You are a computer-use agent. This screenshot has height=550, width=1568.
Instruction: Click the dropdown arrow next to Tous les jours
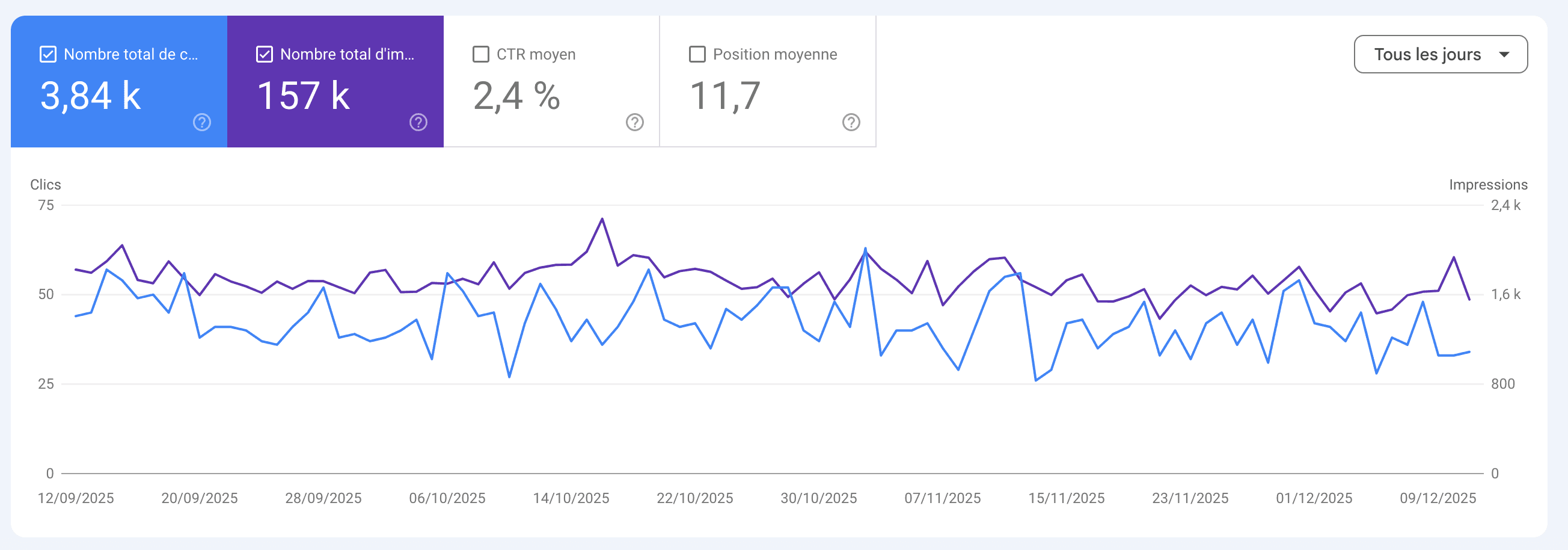coord(1505,54)
